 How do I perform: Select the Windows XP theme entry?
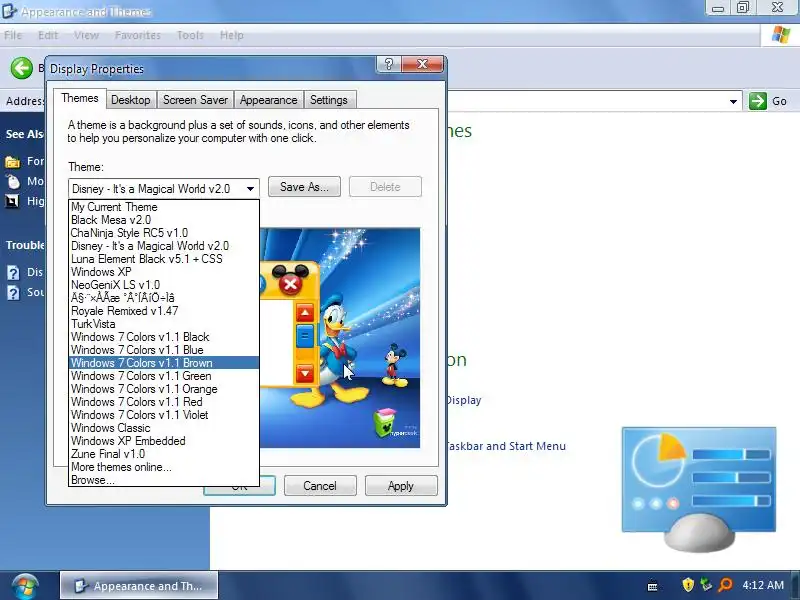[164, 272]
